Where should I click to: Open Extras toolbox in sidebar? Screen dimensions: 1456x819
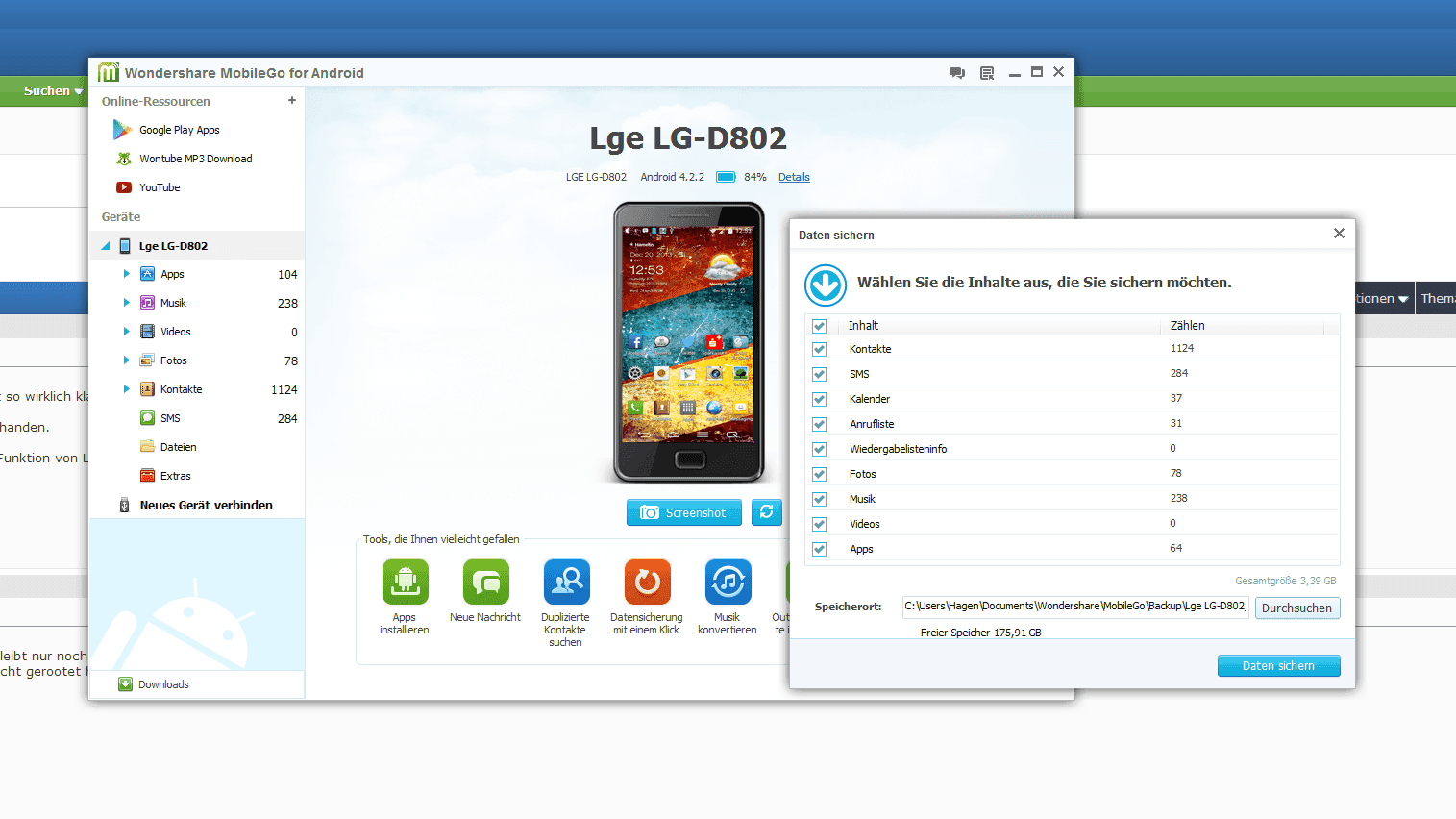175,476
